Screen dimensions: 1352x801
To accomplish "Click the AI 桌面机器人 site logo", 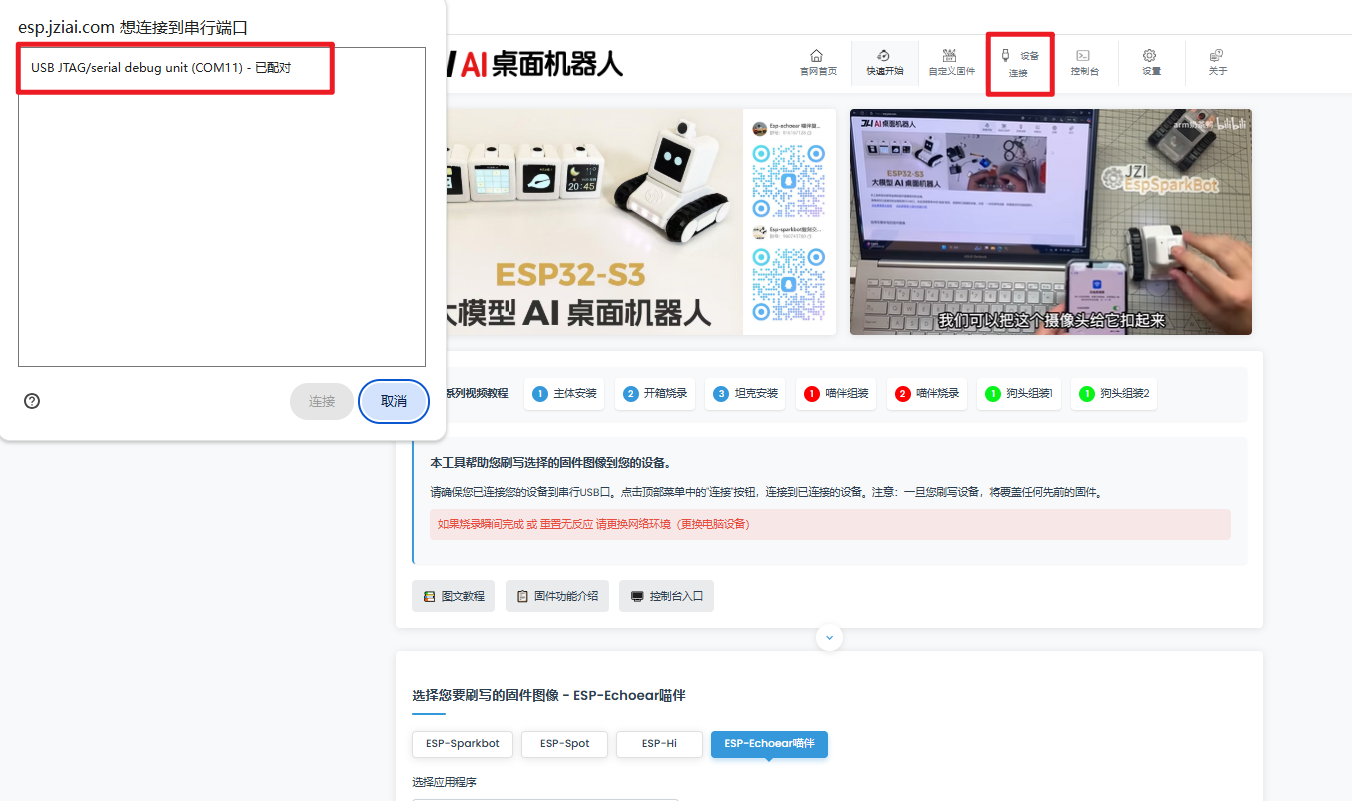I will tap(535, 64).
